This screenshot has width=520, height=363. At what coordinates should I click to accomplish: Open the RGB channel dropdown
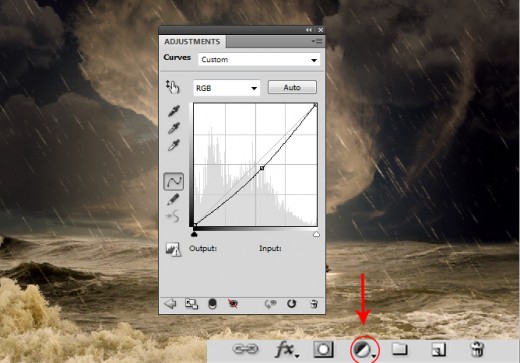(x=227, y=88)
